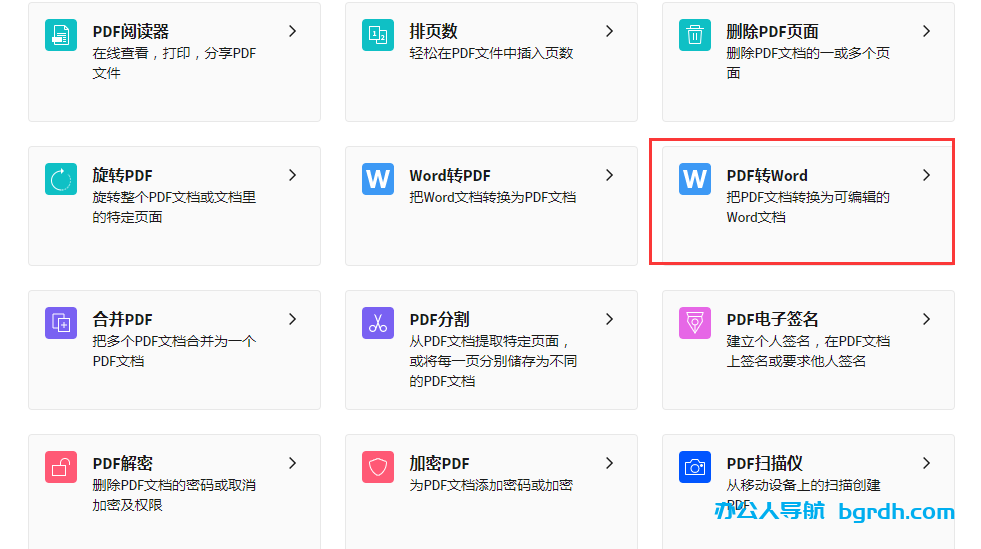Click the PDF分割 scissors icon
The image size is (981, 549).
click(378, 323)
